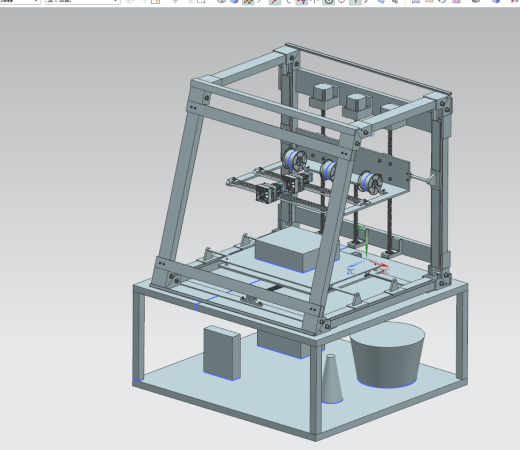Click the ZC axis label of the coordinate triad

pyautogui.click(x=351, y=272)
